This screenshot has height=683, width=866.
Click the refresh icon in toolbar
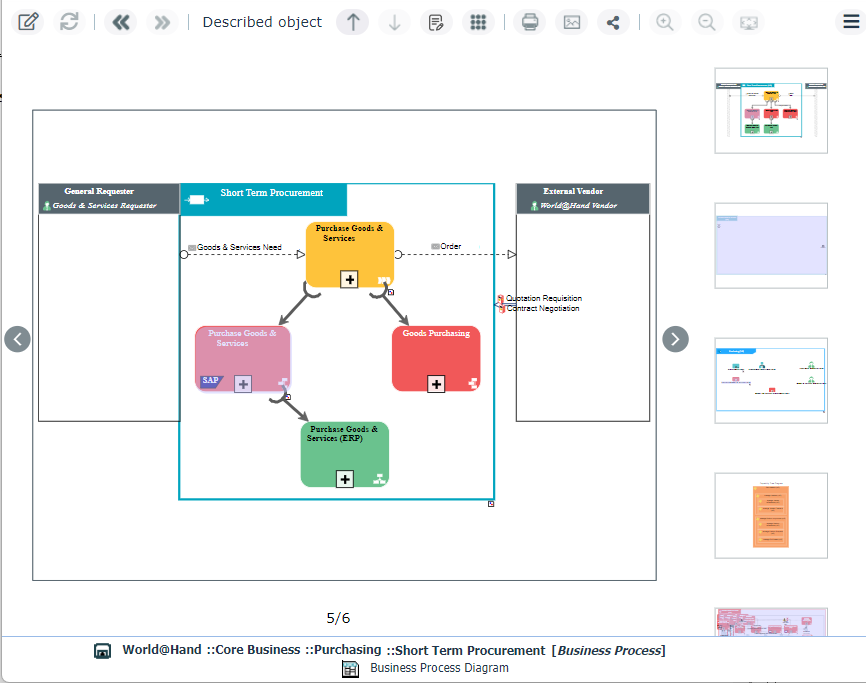click(69, 22)
